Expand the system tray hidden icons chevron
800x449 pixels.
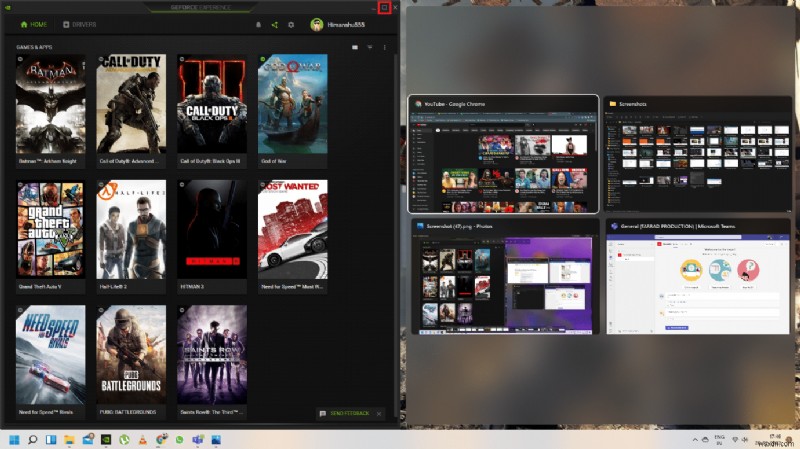695,439
